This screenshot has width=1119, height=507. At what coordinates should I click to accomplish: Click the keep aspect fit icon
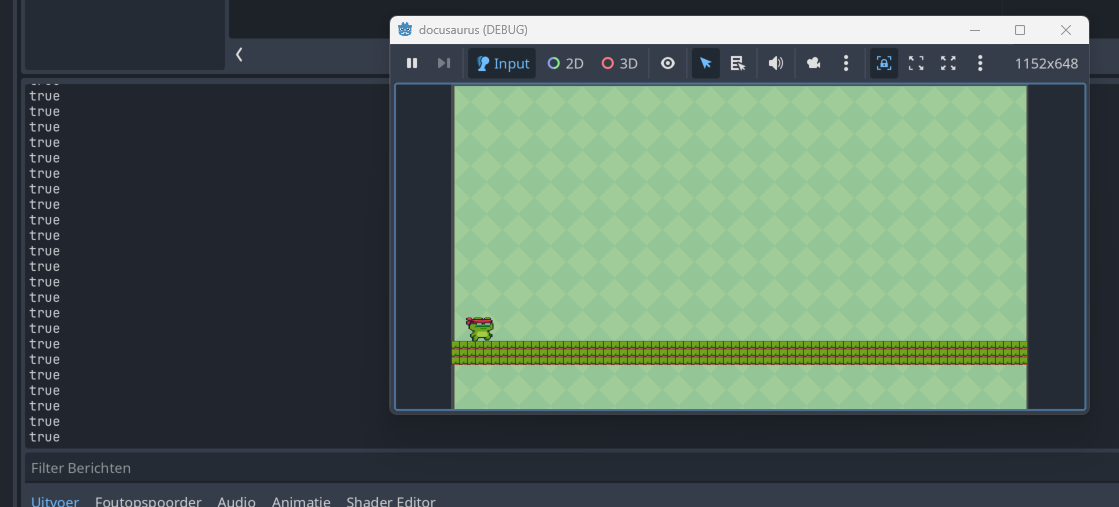pyautogui.click(x=916, y=63)
